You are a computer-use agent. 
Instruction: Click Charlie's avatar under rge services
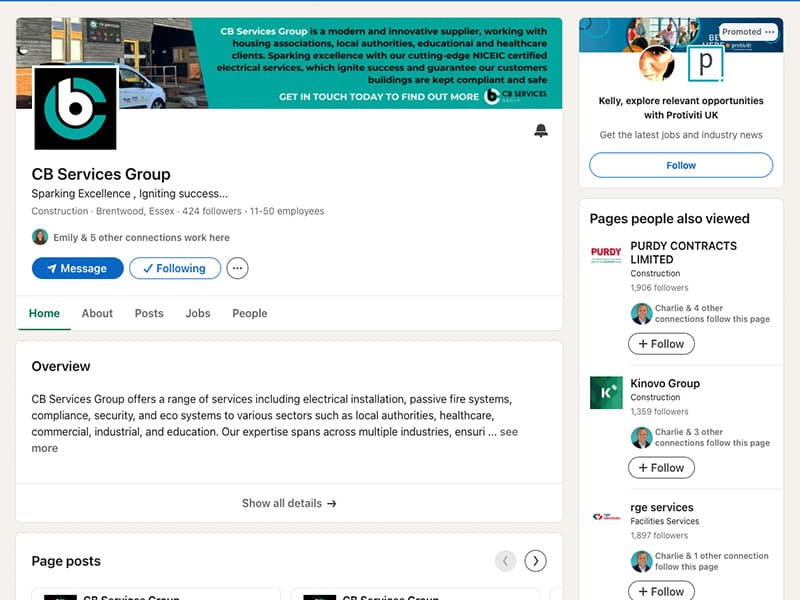641,561
